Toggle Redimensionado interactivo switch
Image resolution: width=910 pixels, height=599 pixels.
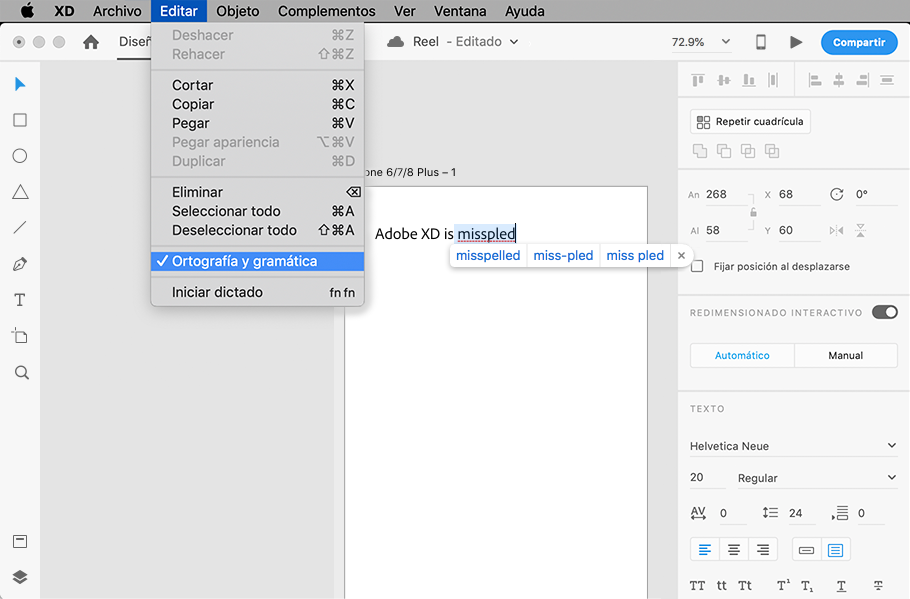click(884, 312)
